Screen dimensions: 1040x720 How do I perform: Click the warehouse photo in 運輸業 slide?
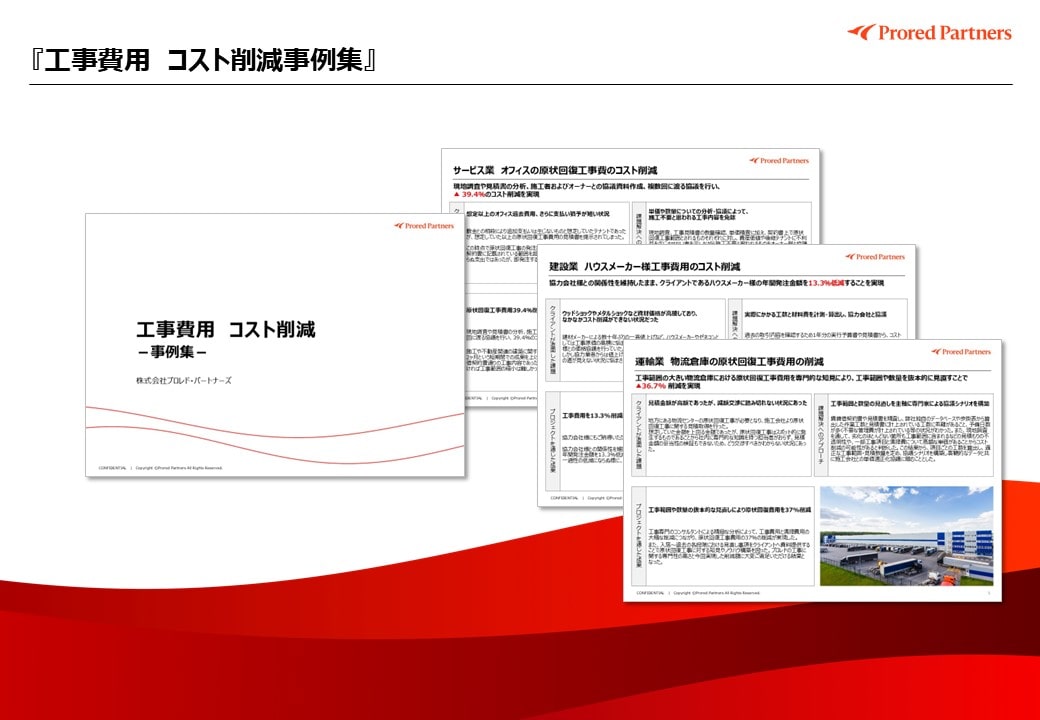point(907,536)
